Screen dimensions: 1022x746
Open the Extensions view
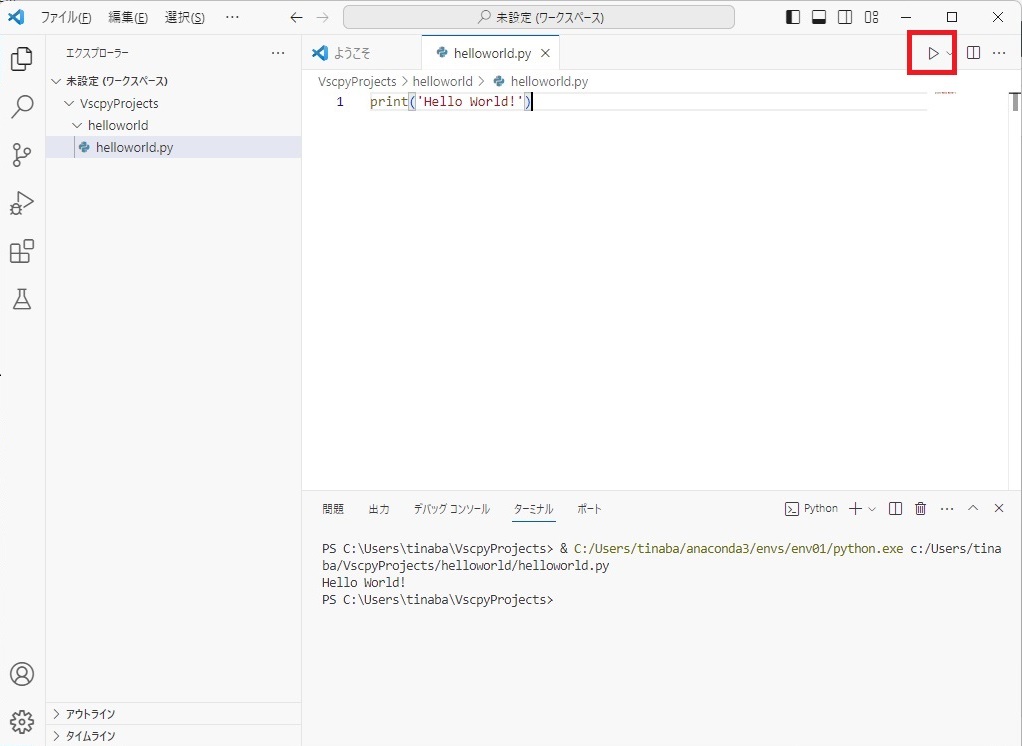pos(22,251)
